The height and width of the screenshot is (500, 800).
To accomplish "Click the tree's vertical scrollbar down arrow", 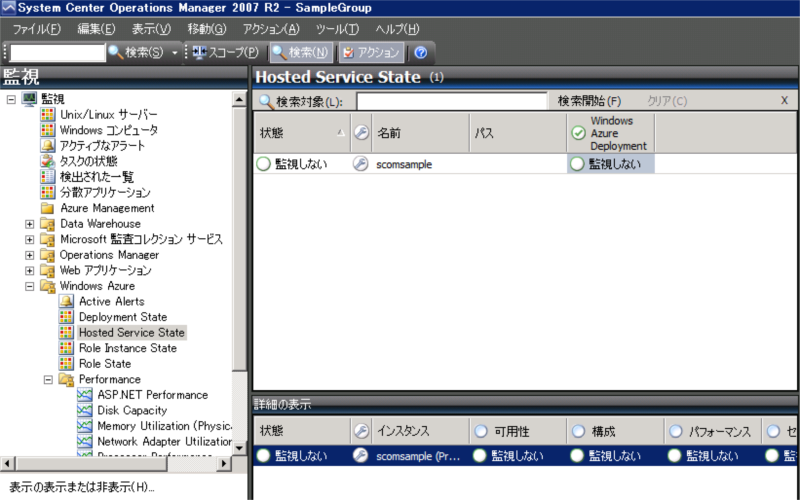I will point(239,448).
